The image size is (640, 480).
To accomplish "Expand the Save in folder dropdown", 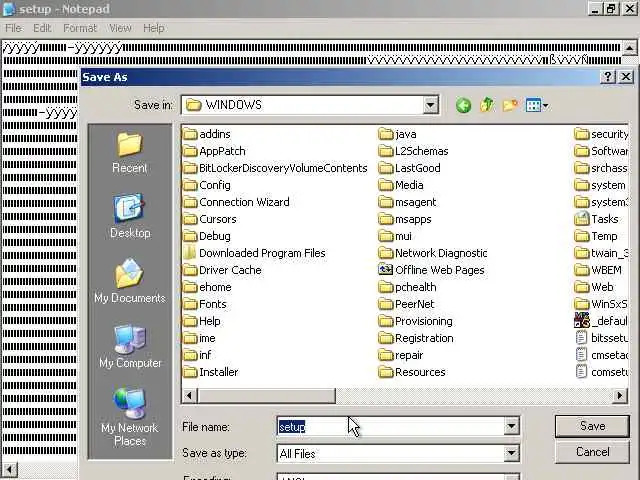I will 430,105.
